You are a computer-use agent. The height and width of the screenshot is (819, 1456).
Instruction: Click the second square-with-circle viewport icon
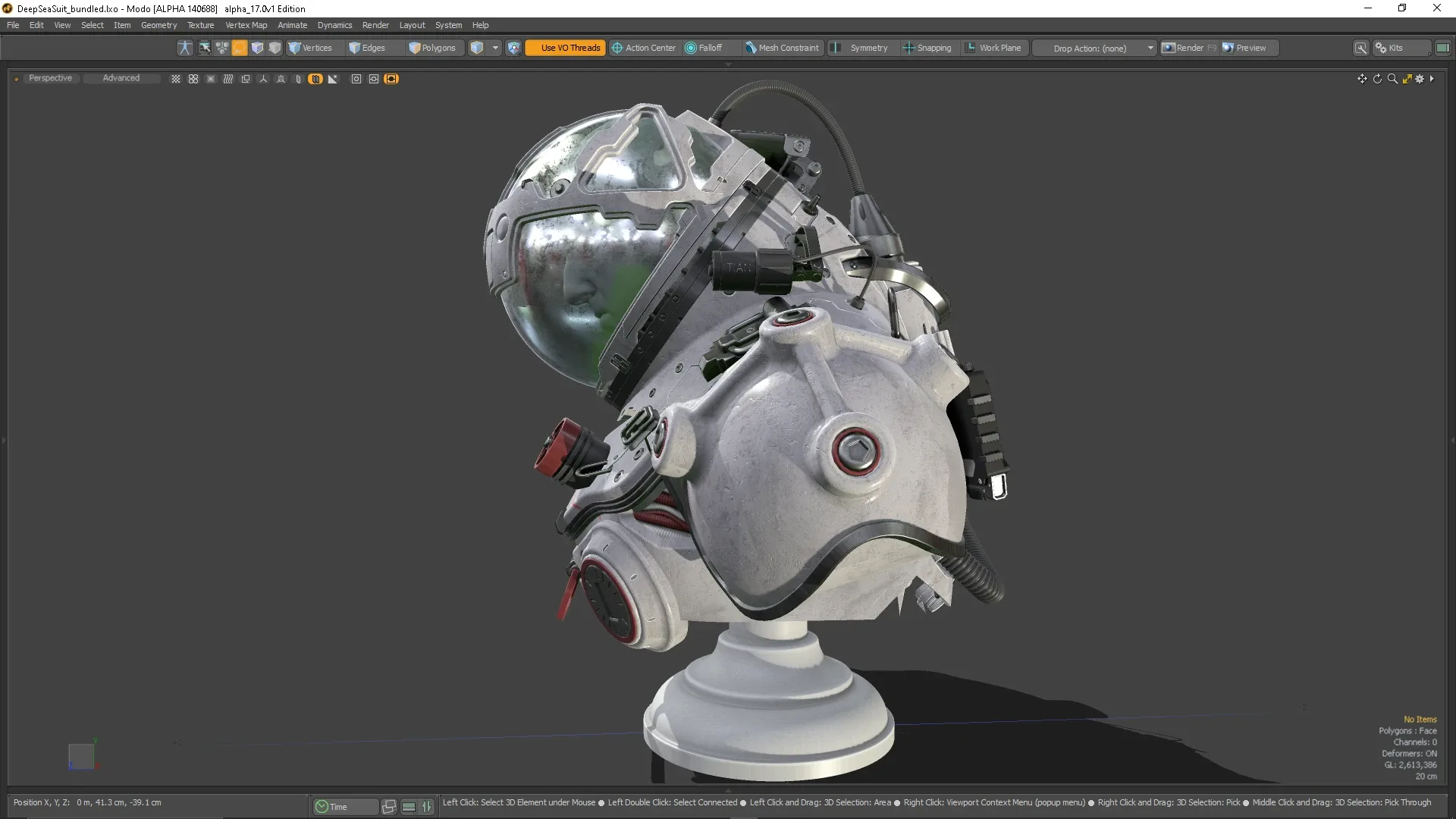374,79
